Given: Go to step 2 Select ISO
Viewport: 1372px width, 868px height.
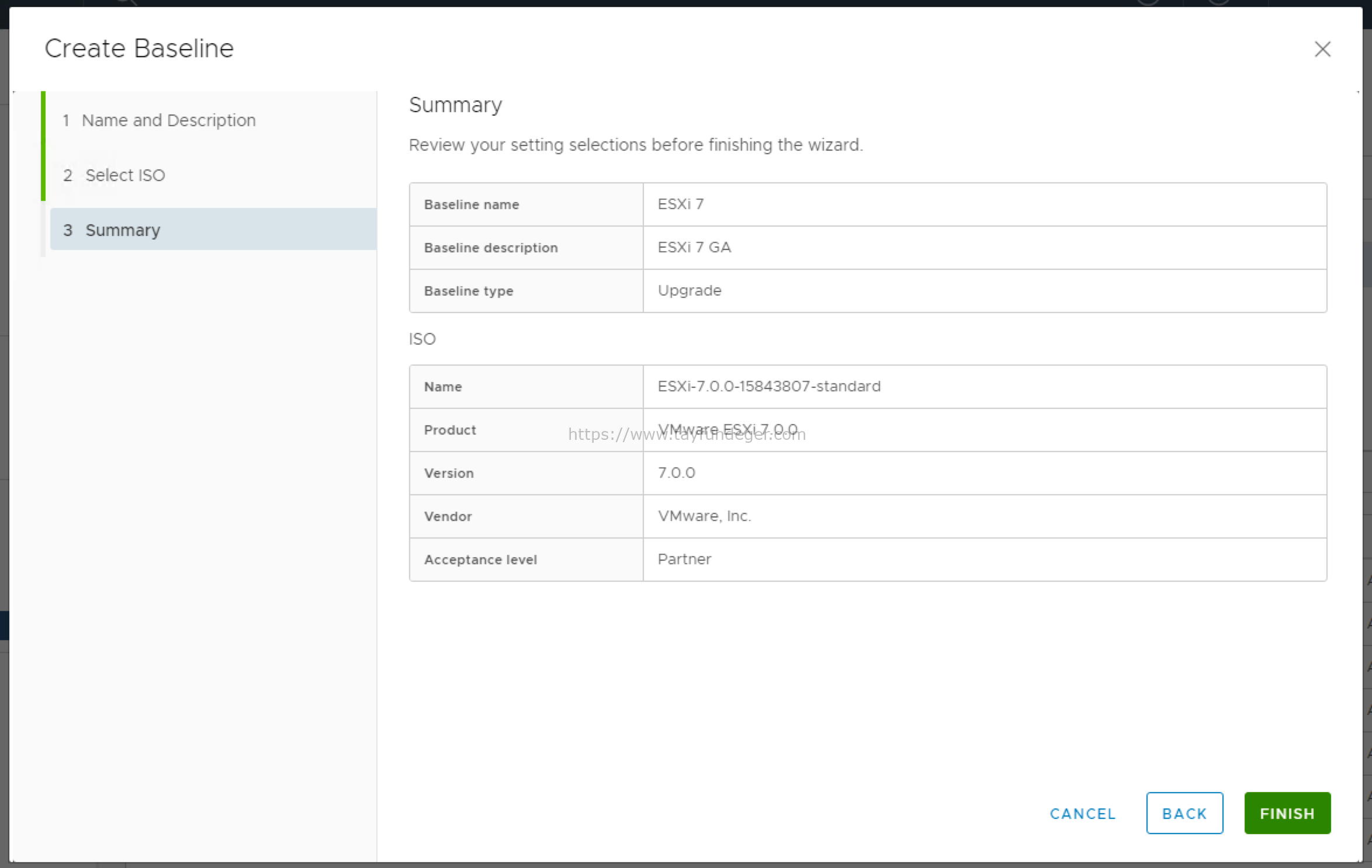Looking at the screenshot, I should 114,175.
